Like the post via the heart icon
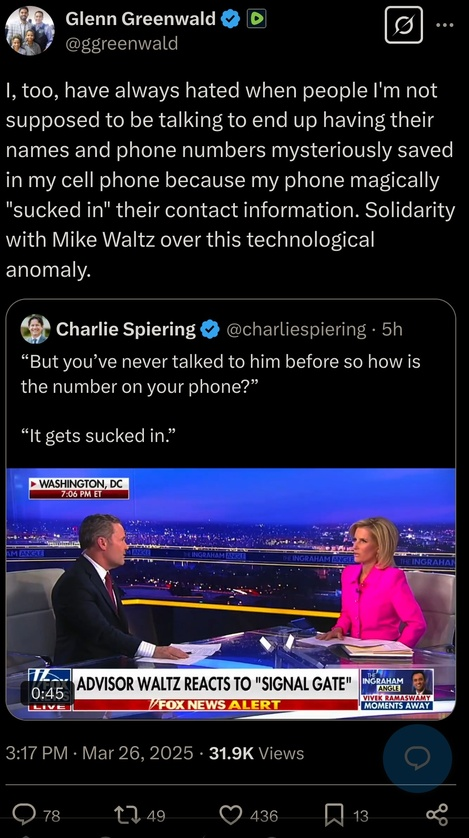469x838 pixels. (231, 816)
